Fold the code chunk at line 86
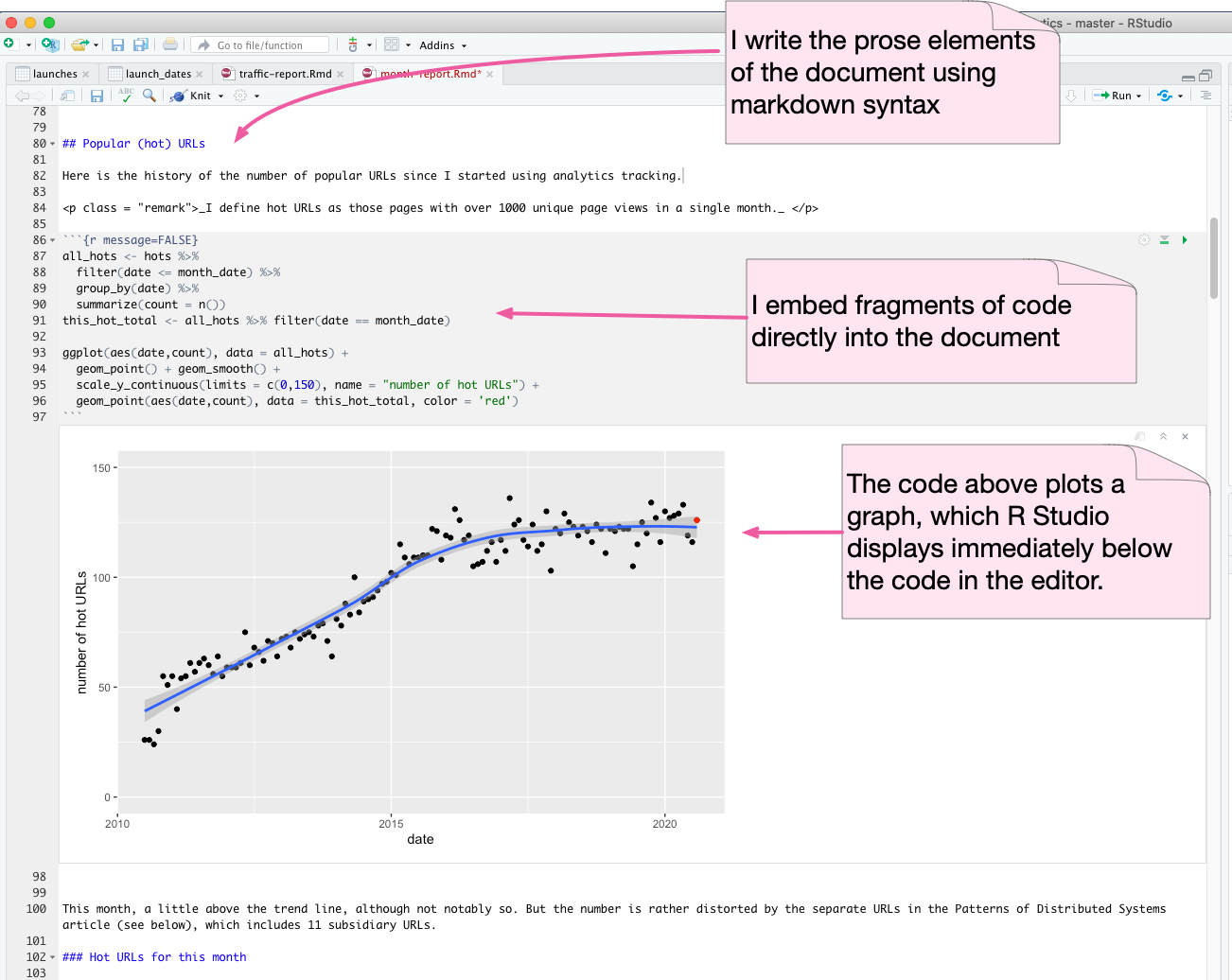The height and width of the screenshot is (980, 1232). (53, 240)
